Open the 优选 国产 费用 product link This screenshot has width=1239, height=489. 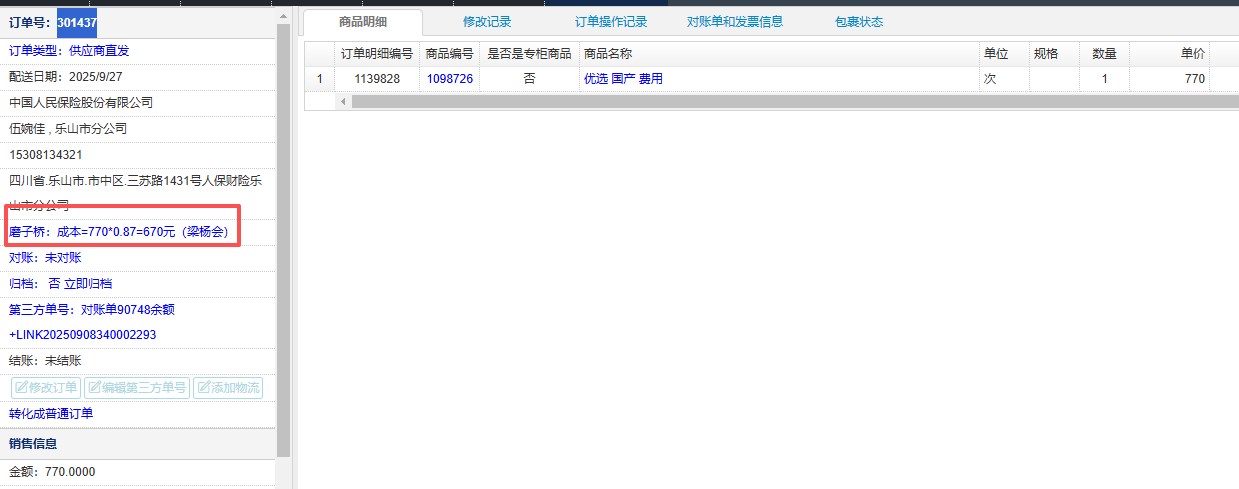tap(622, 79)
